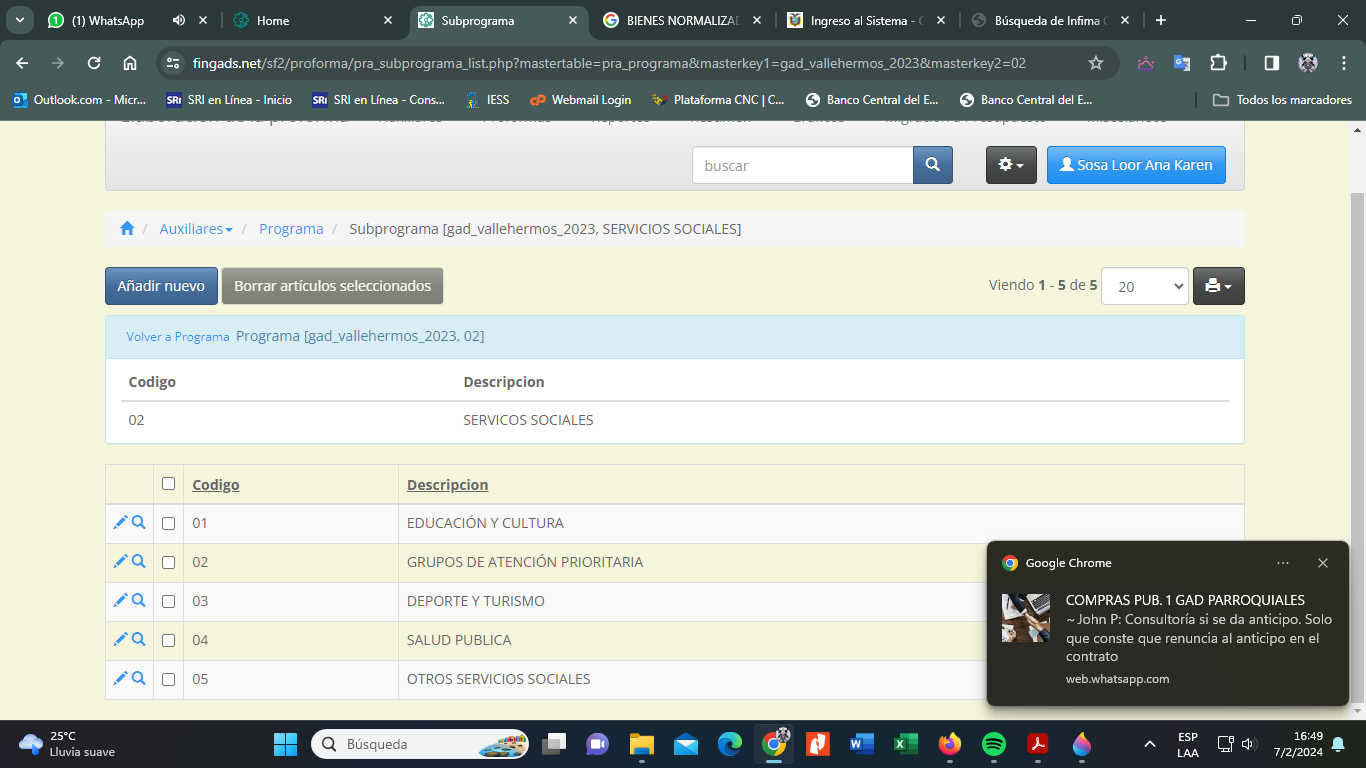Viewport: 1366px width, 768px height.
Task: Open the Auxiliares breadcrumb menu
Action: click(x=196, y=229)
